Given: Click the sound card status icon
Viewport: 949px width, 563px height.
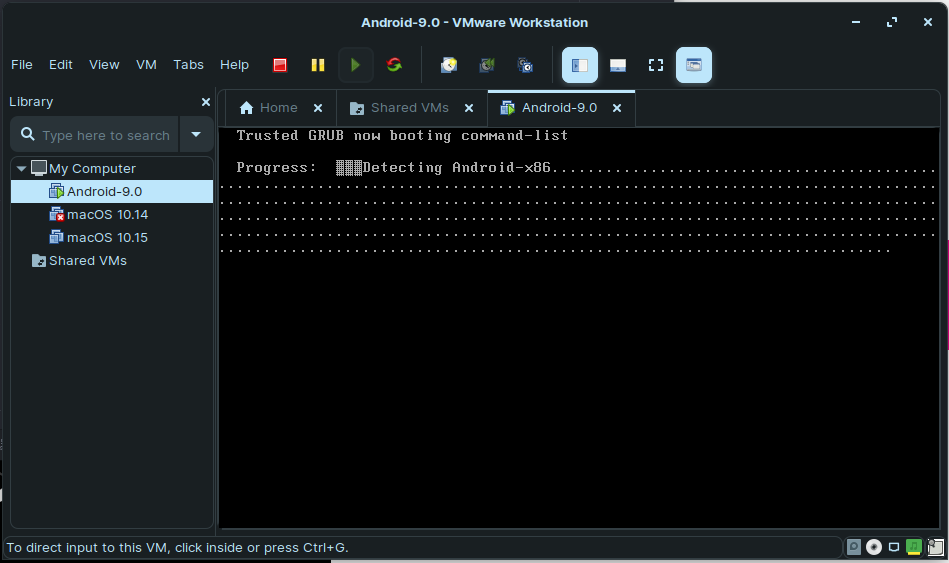Looking at the screenshot, I should 913,547.
